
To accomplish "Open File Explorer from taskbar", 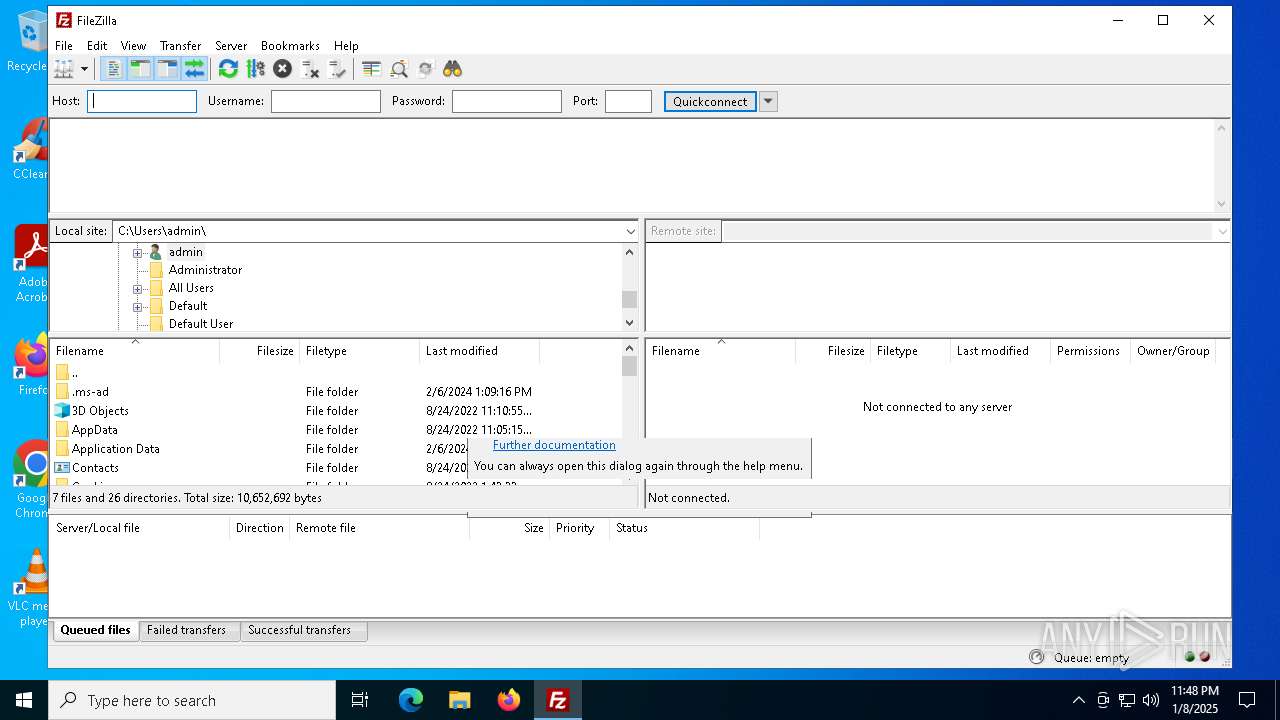I will [460, 700].
